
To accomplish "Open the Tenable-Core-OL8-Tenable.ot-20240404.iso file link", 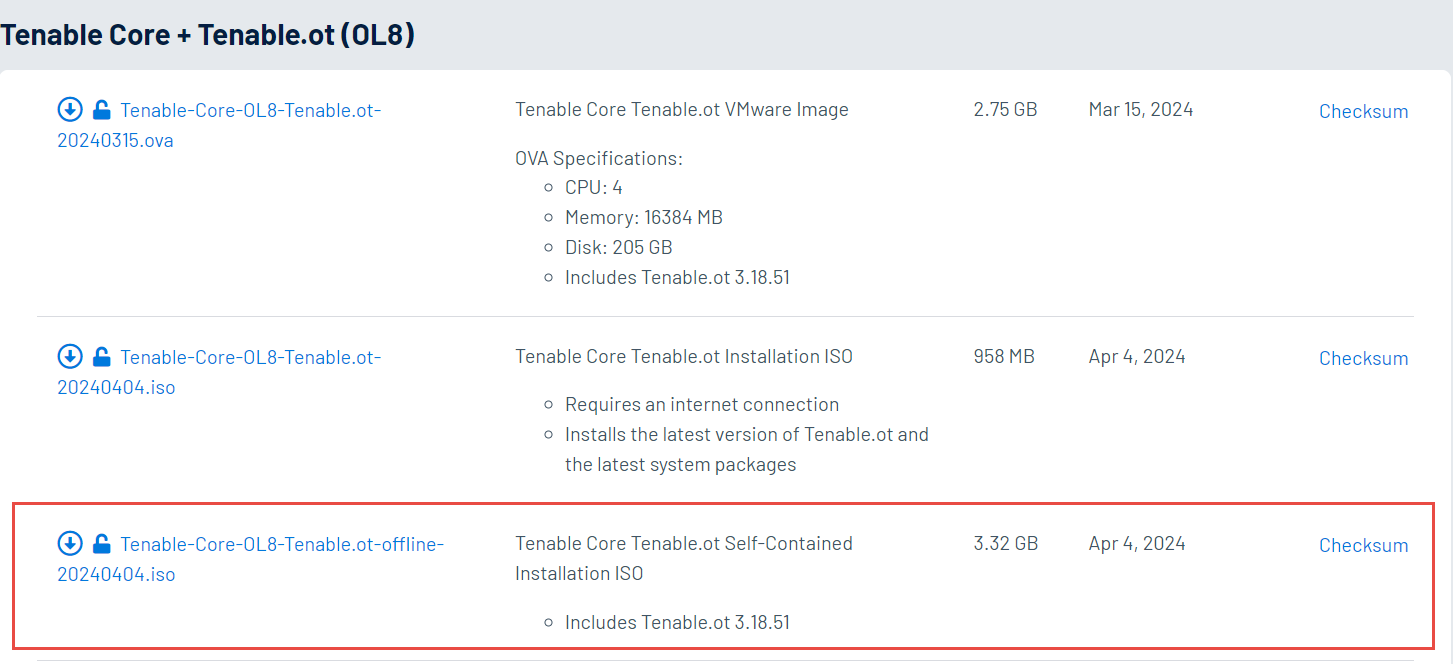I will [x=250, y=357].
